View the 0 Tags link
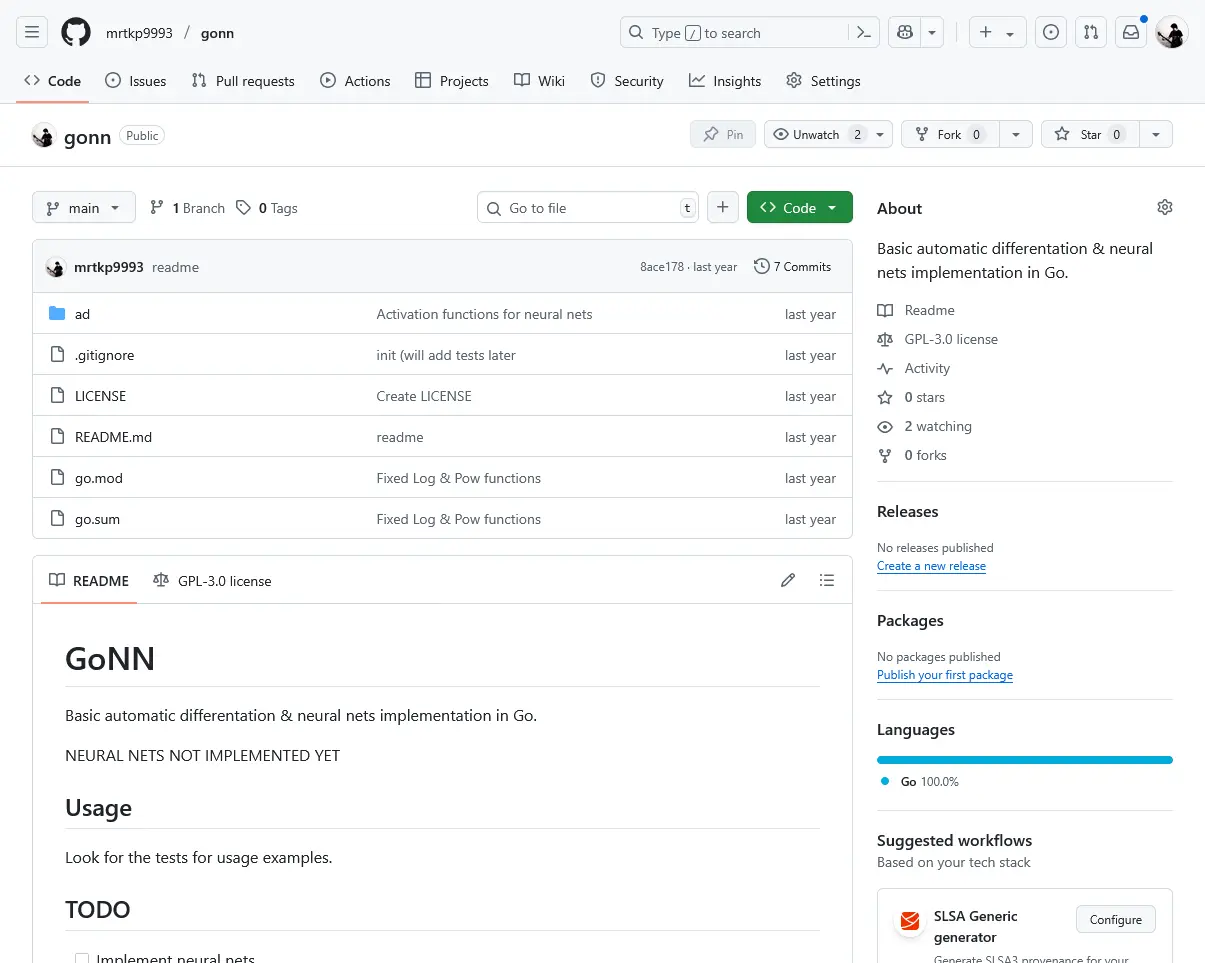 point(267,208)
